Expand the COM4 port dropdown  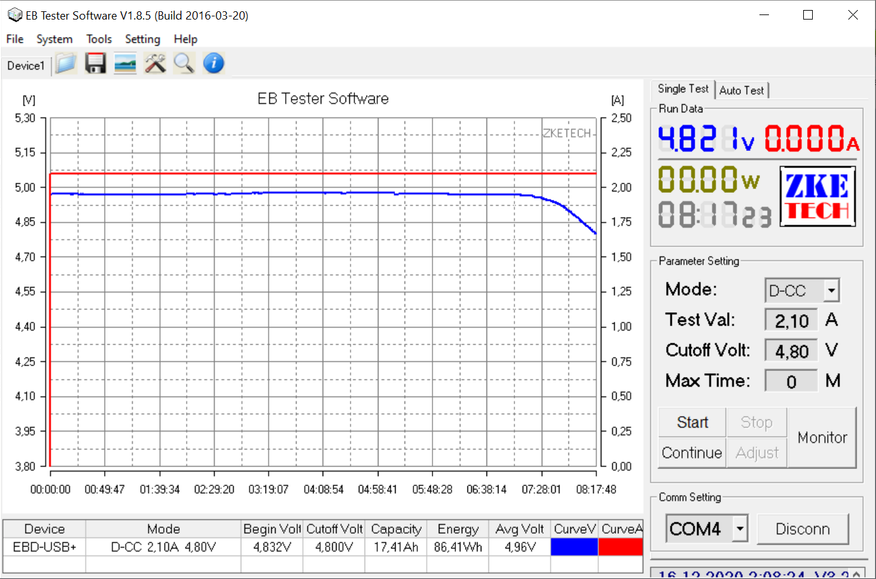(740, 529)
